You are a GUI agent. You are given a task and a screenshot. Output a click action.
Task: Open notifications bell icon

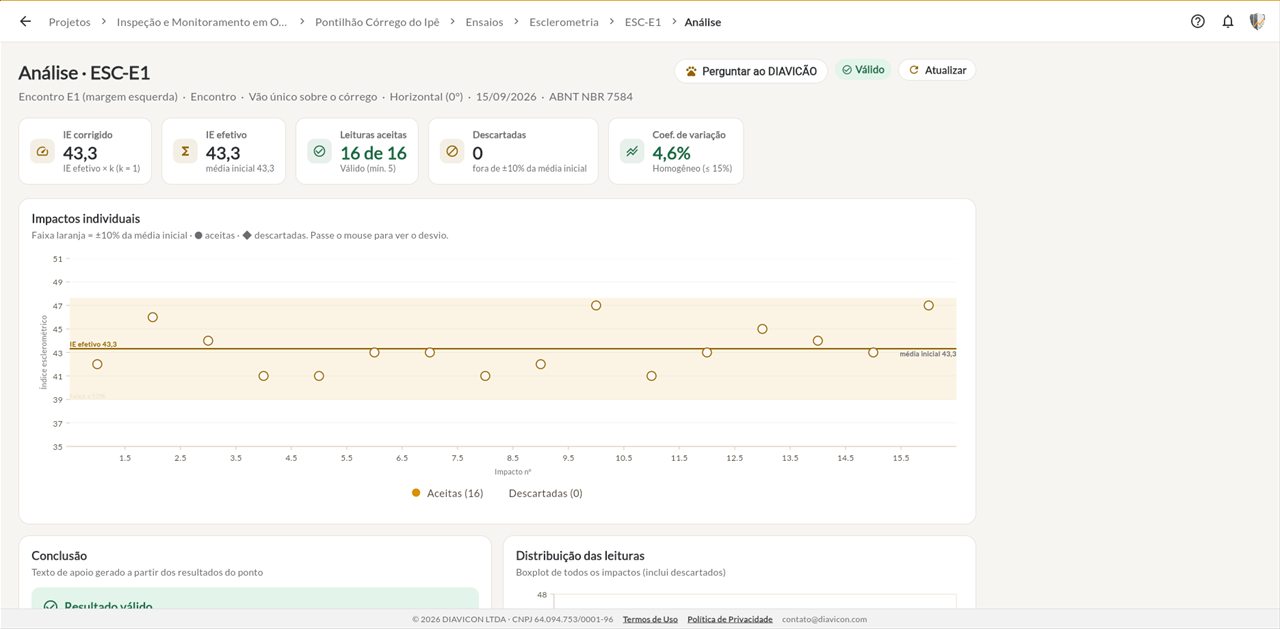coord(1228,21)
